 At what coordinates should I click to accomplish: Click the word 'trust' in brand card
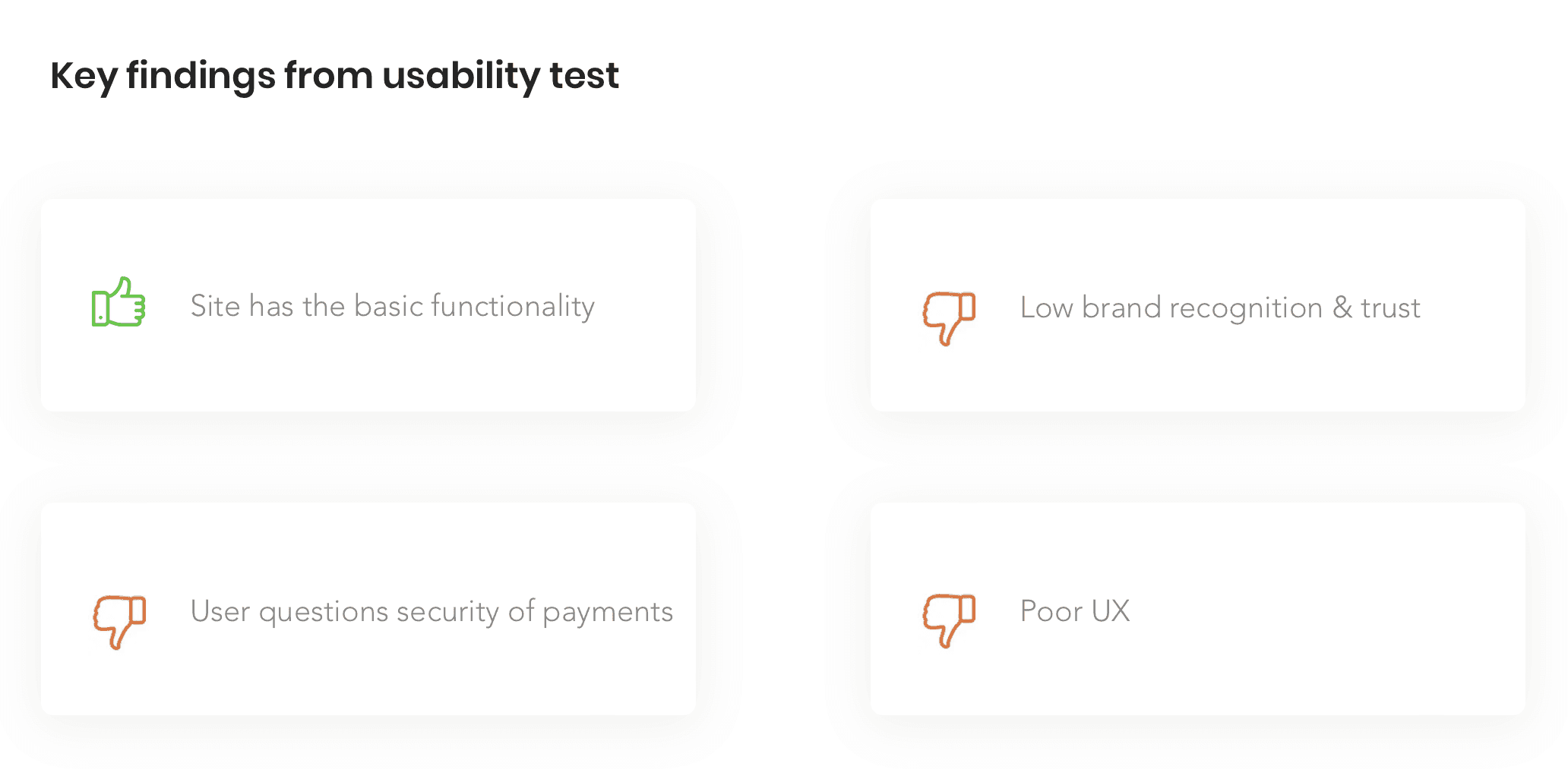coord(1390,309)
